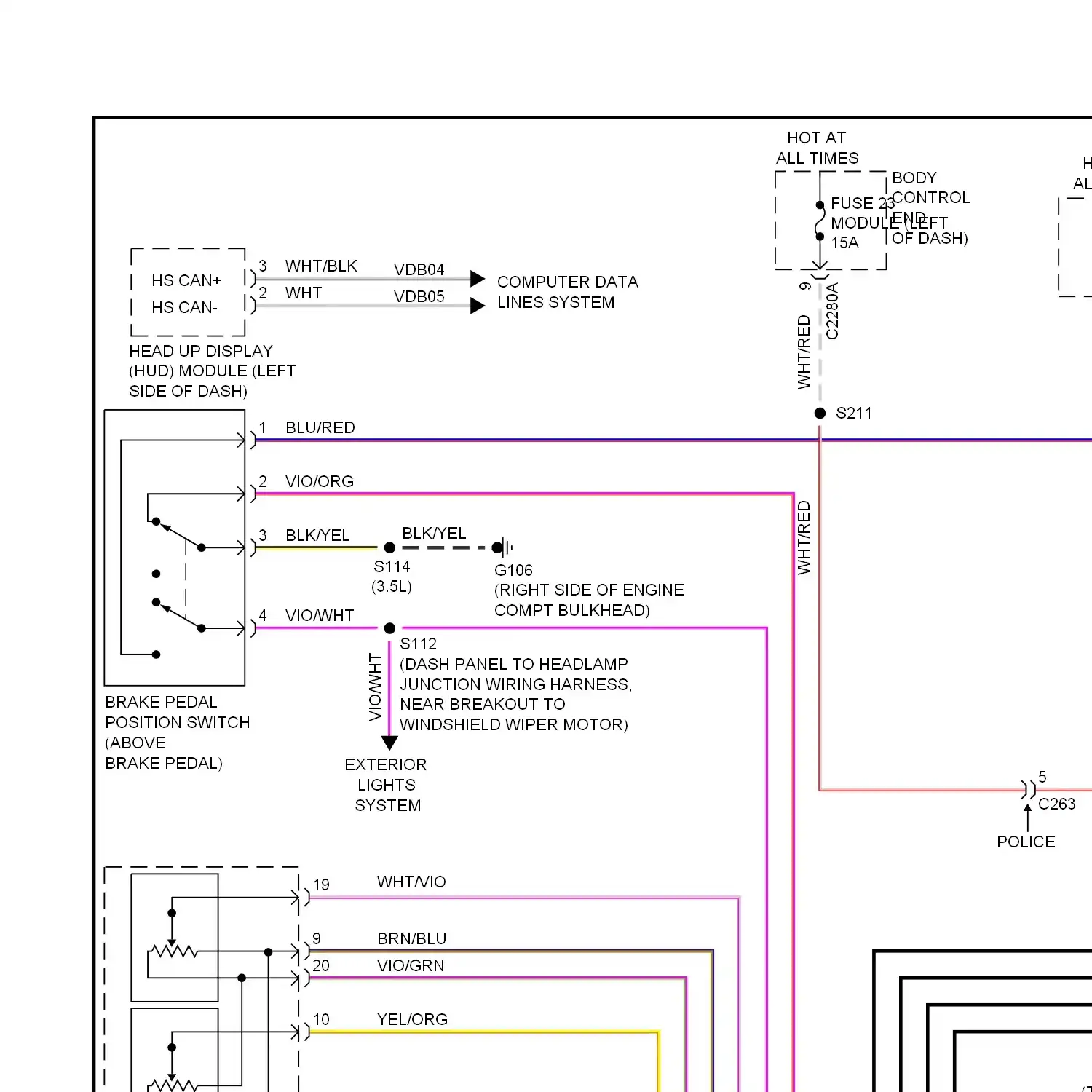Click the S211 splice dot
The image size is (1092, 1092).
pos(820,413)
